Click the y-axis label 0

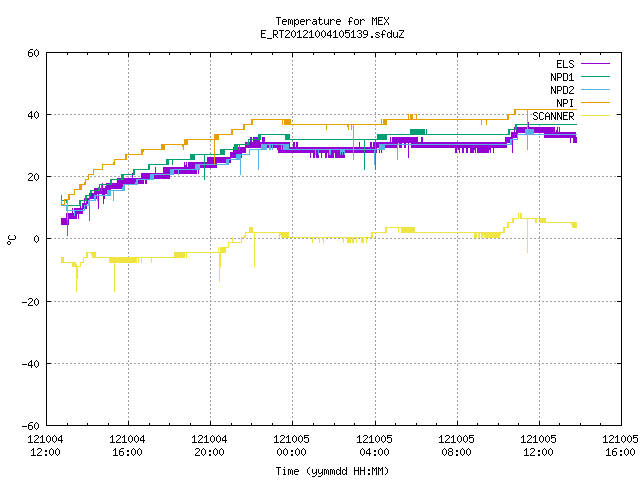pos(37,239)
